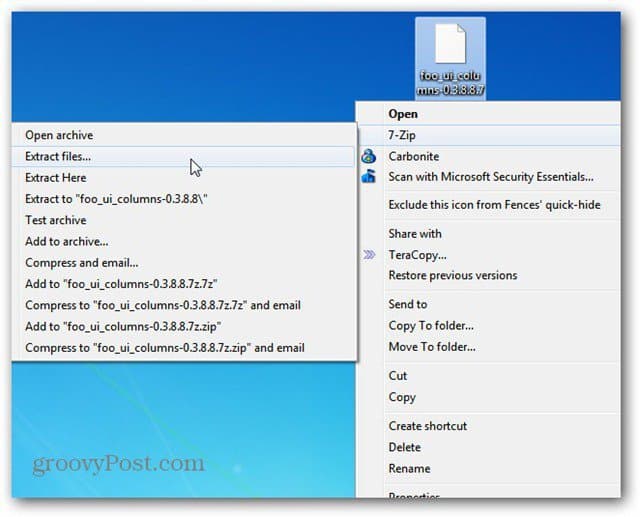The width and height of the screenshot is (640, 517).
Task: Select Scan with Microsoft Security Essentials
Action: coord(489,177)
